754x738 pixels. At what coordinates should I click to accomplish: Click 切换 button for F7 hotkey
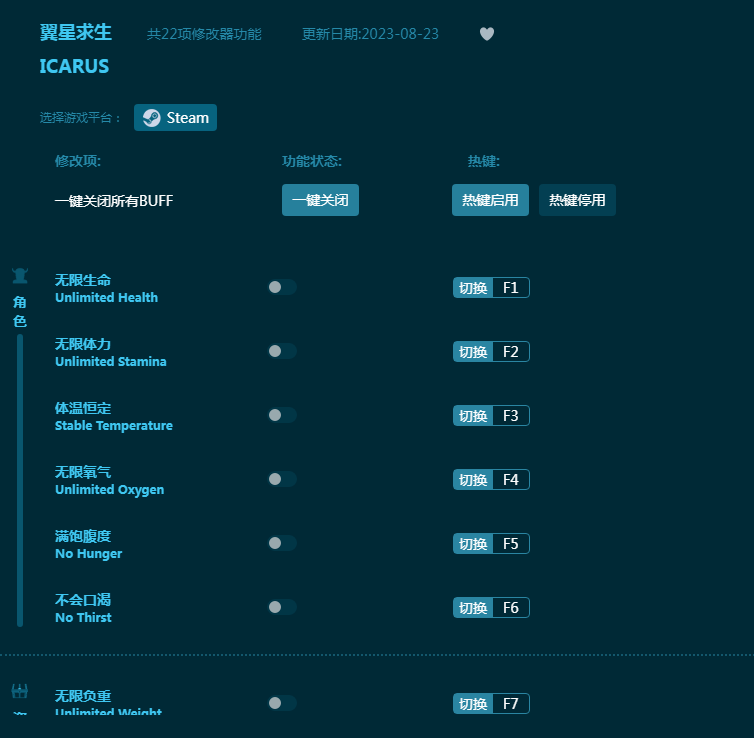pyautogui.click(x=473, y=703)
